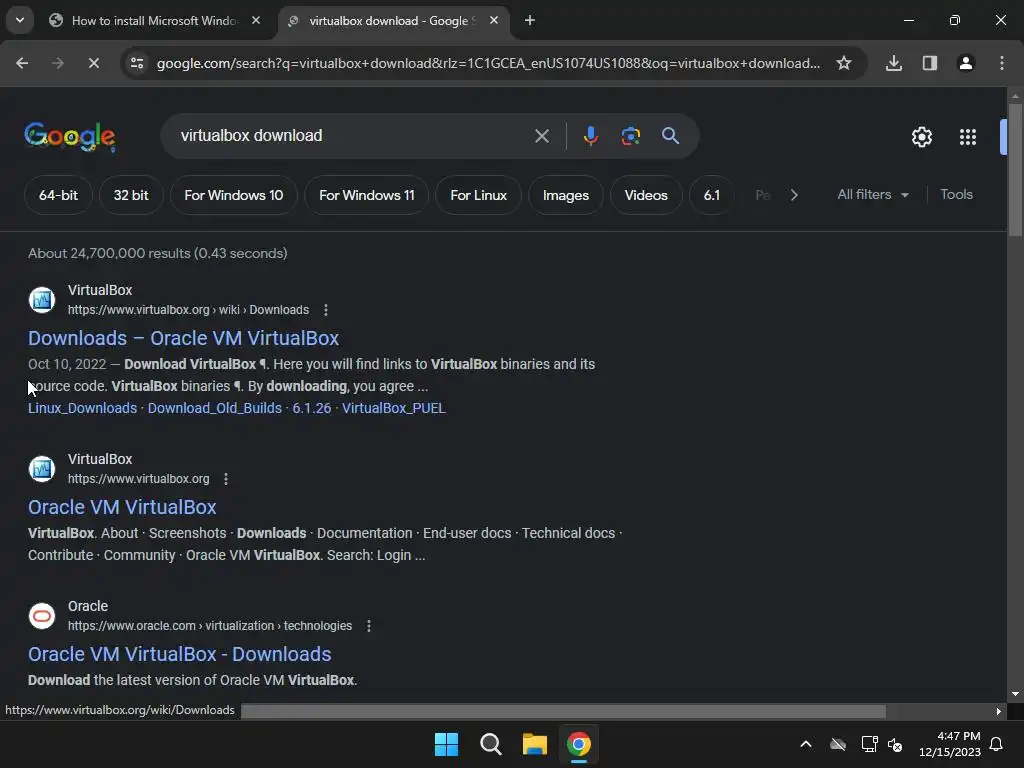Switch to Videos results
The height and width of the screenshot is (768, 1024).
[646, 195]
